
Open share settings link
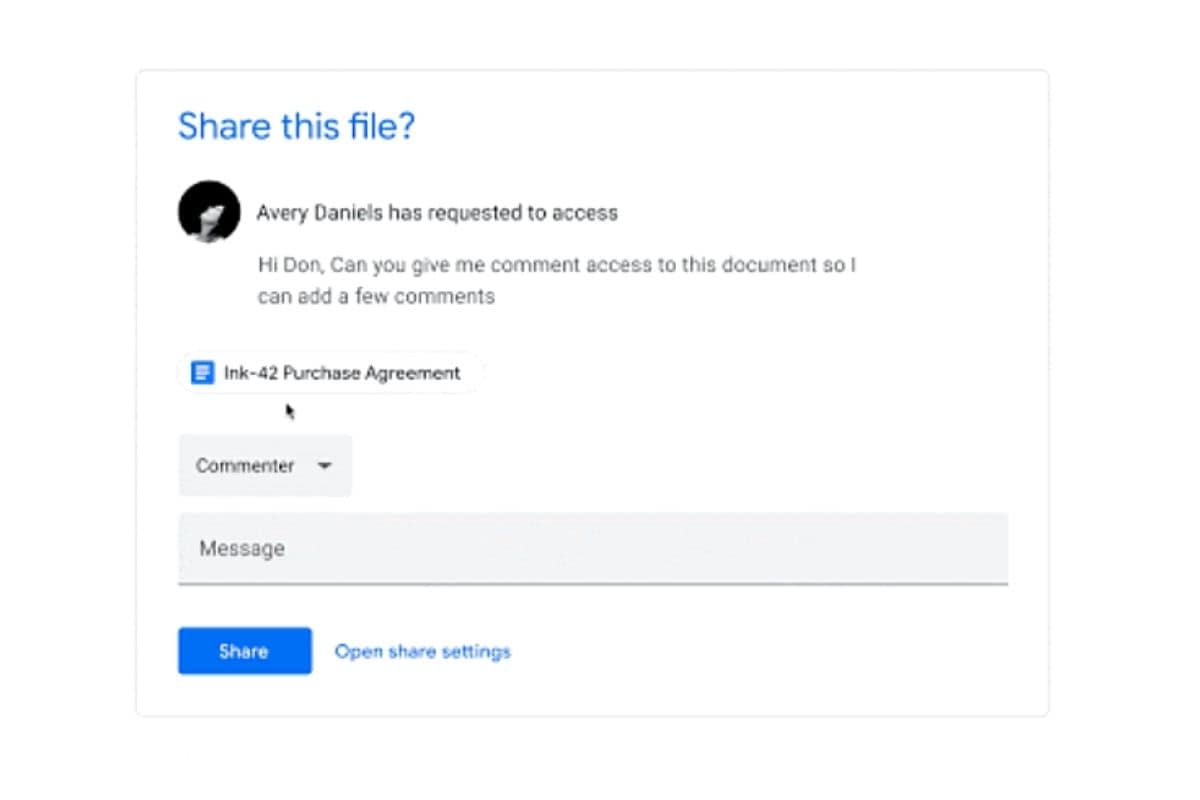pos(422,651)
